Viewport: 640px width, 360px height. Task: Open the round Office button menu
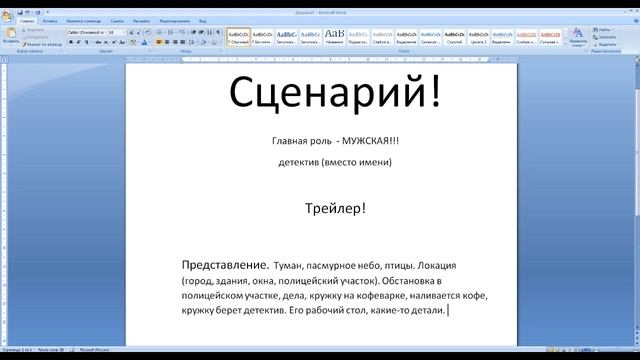click(7, 16)
